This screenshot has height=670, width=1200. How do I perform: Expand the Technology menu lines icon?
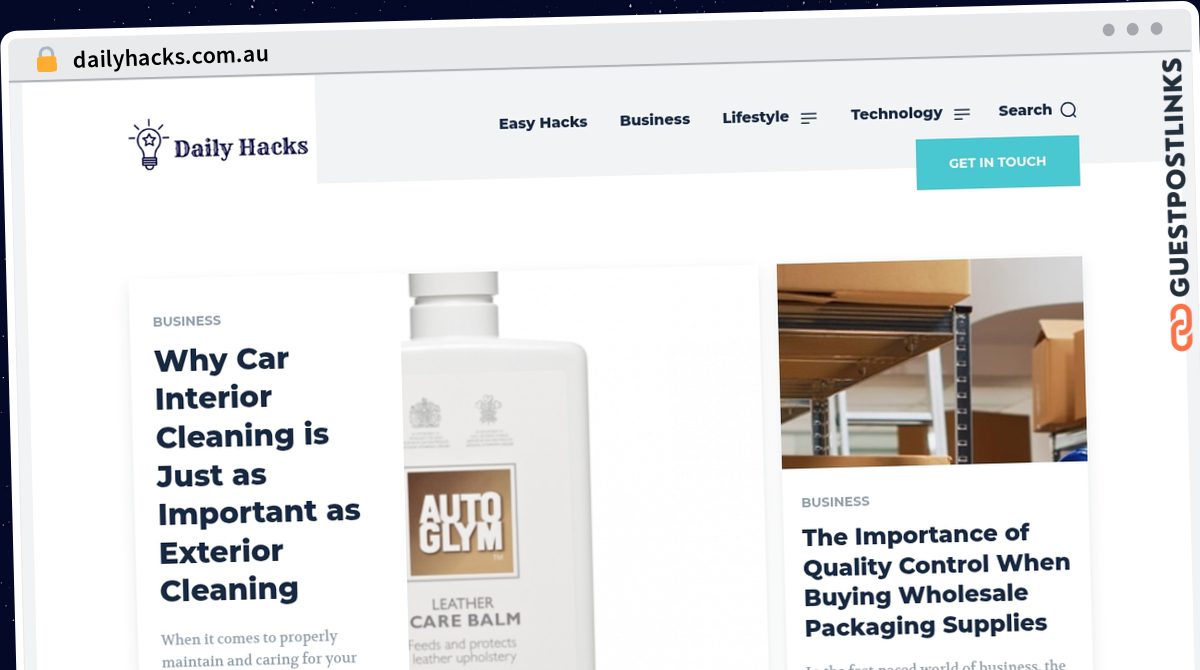point(962,114)
